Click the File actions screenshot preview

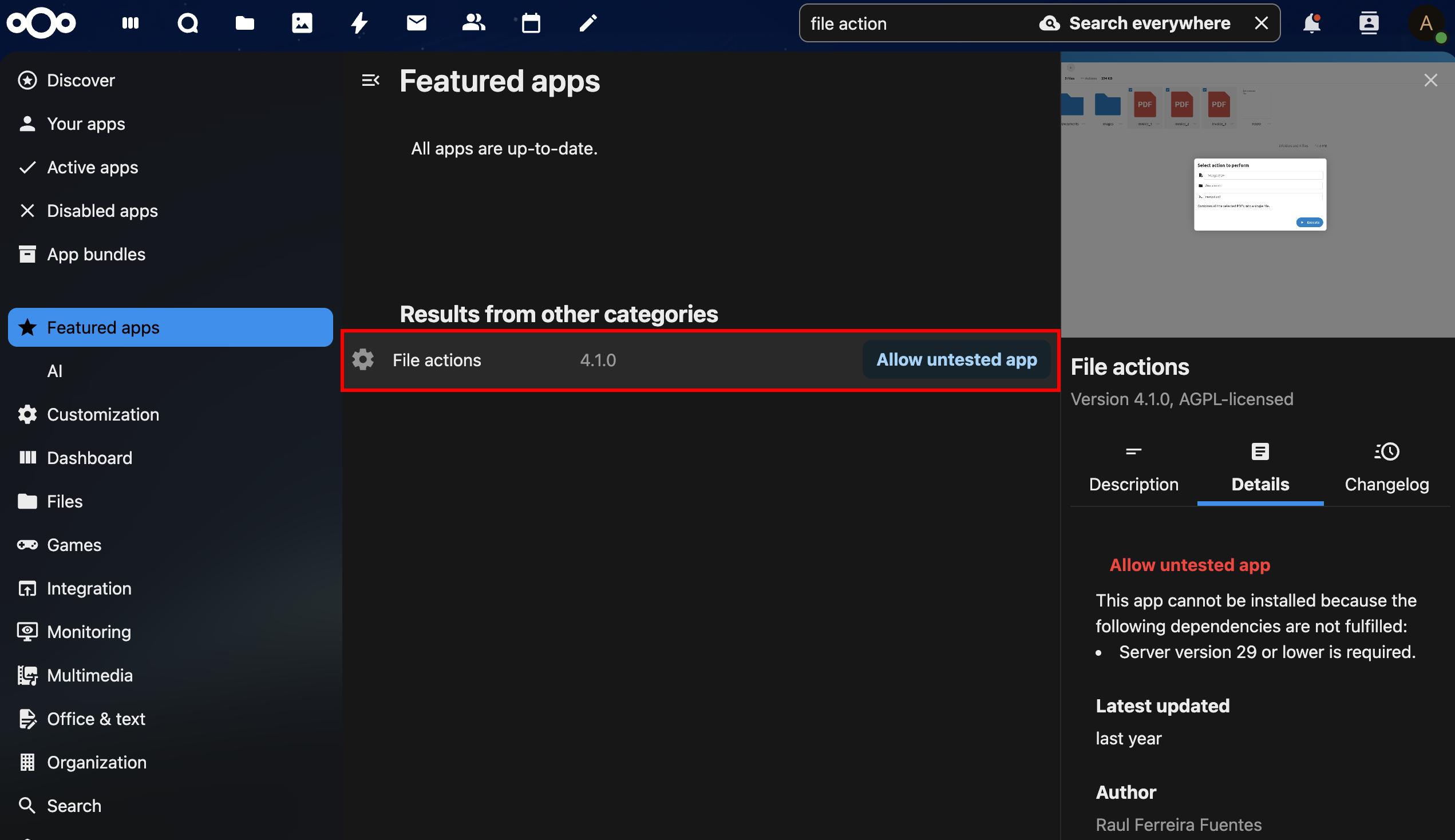1258,196
